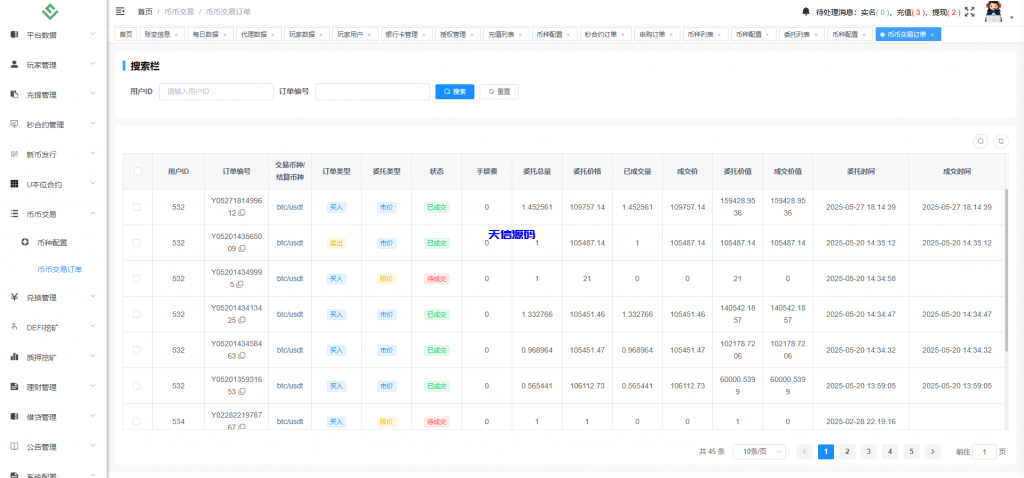Go to page 2 in pagination
Viewport: 1024px width, 478px height.
click(x=847, y=451)
